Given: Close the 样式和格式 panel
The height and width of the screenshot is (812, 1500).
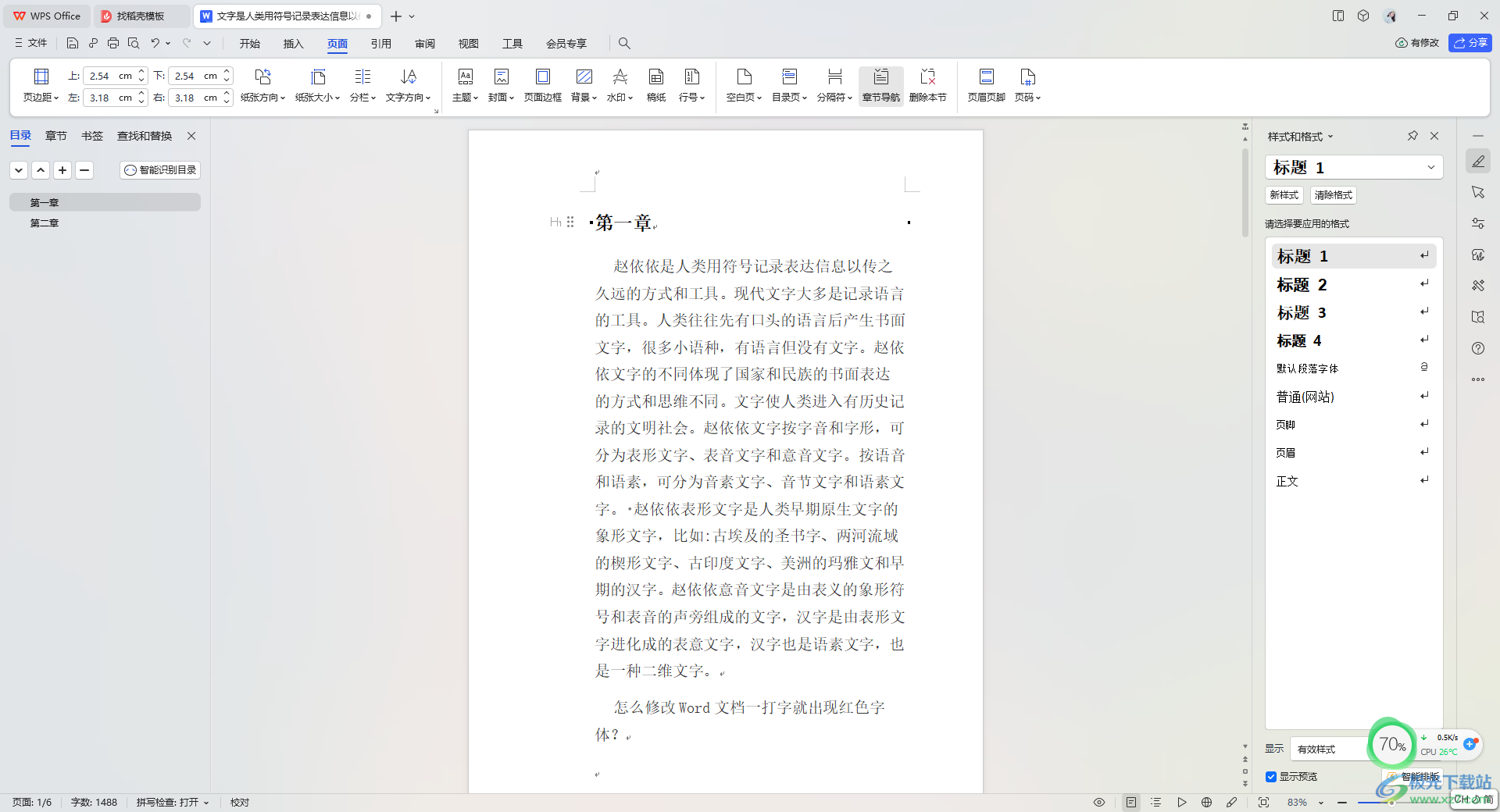Looking at the screenshot, I should coord(1434,136).
